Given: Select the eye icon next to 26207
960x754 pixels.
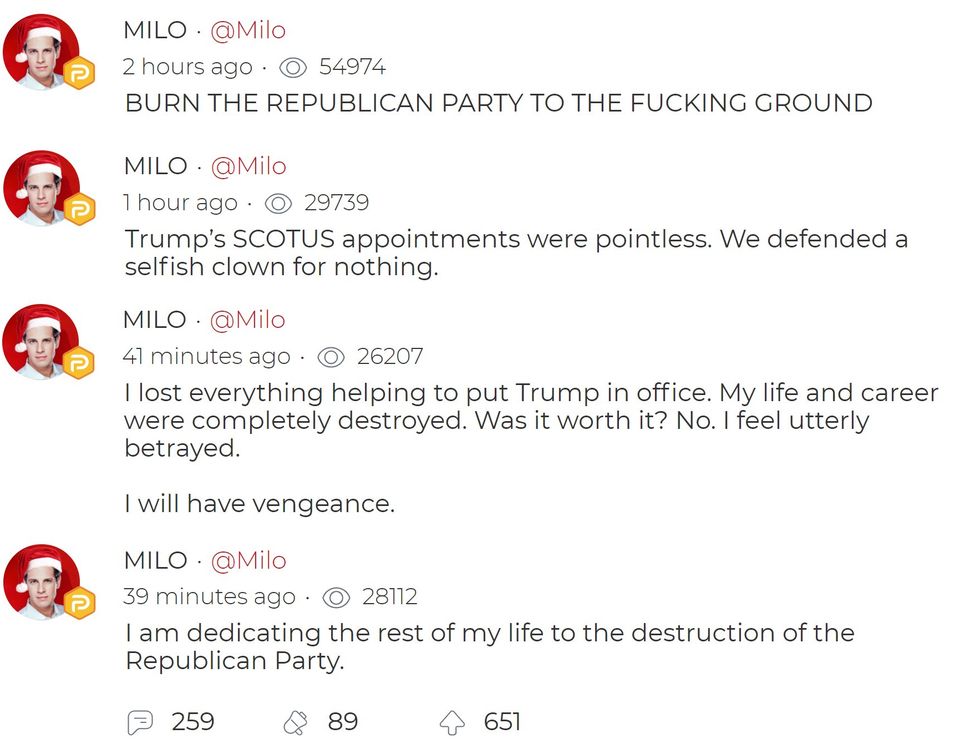Looking at the screenshot, I should pos(331,355).
